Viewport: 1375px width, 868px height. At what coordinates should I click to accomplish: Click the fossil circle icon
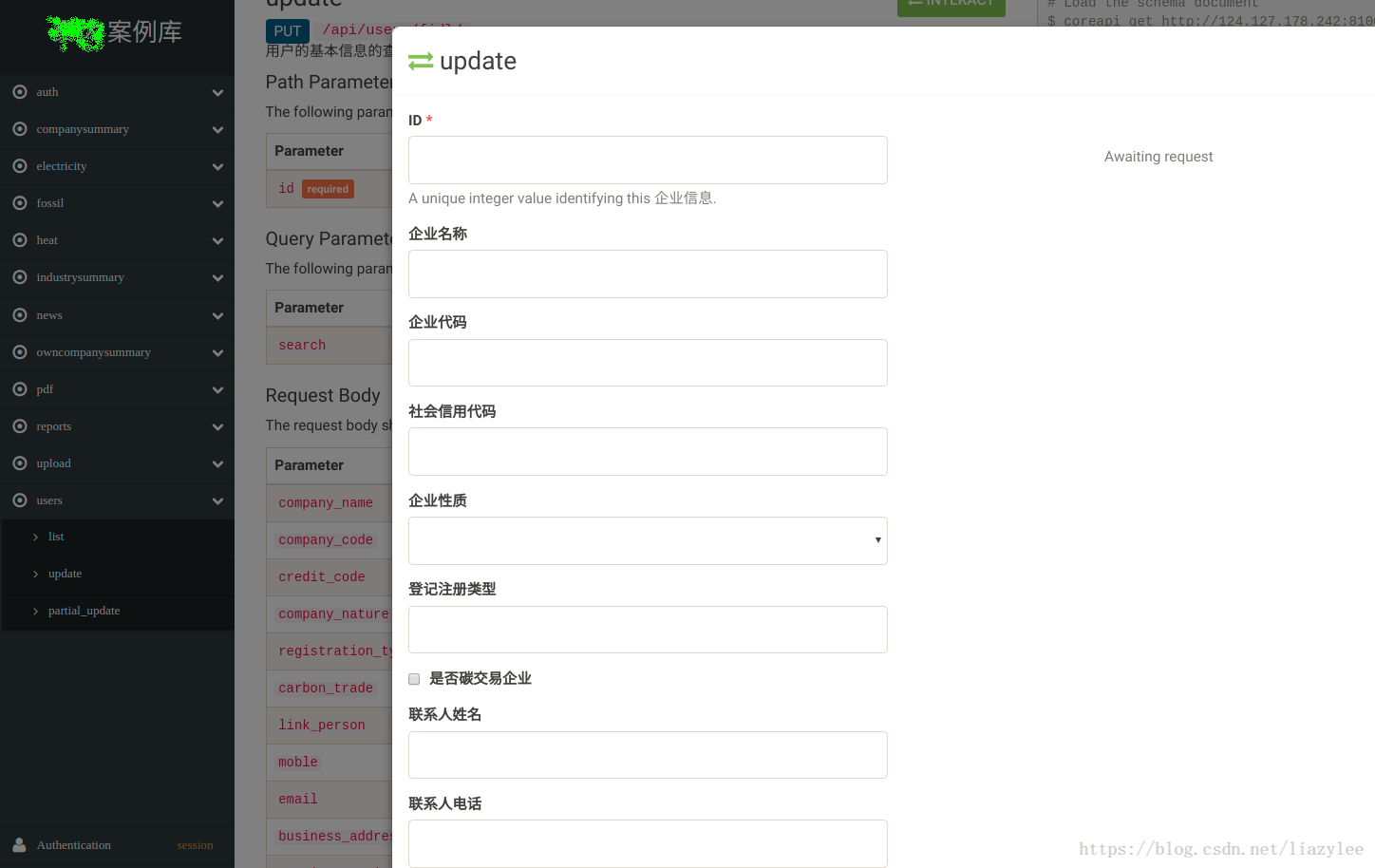[20, 203]
